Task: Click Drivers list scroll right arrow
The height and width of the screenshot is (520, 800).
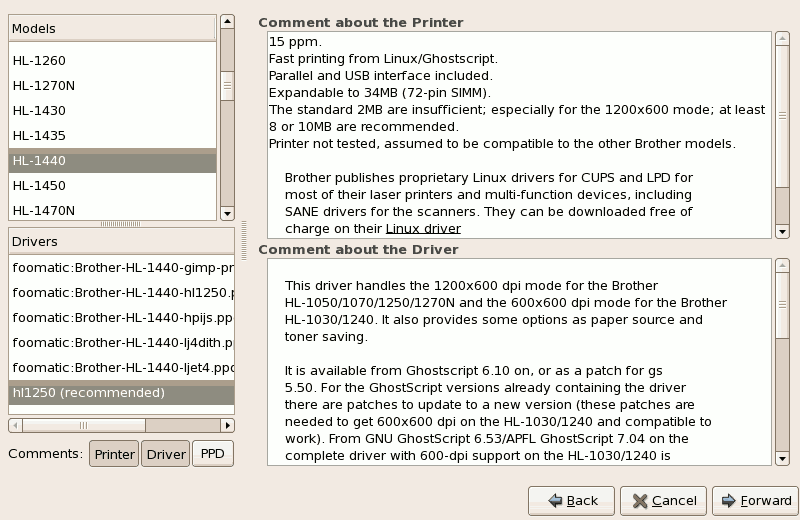Action: point(228,425)
